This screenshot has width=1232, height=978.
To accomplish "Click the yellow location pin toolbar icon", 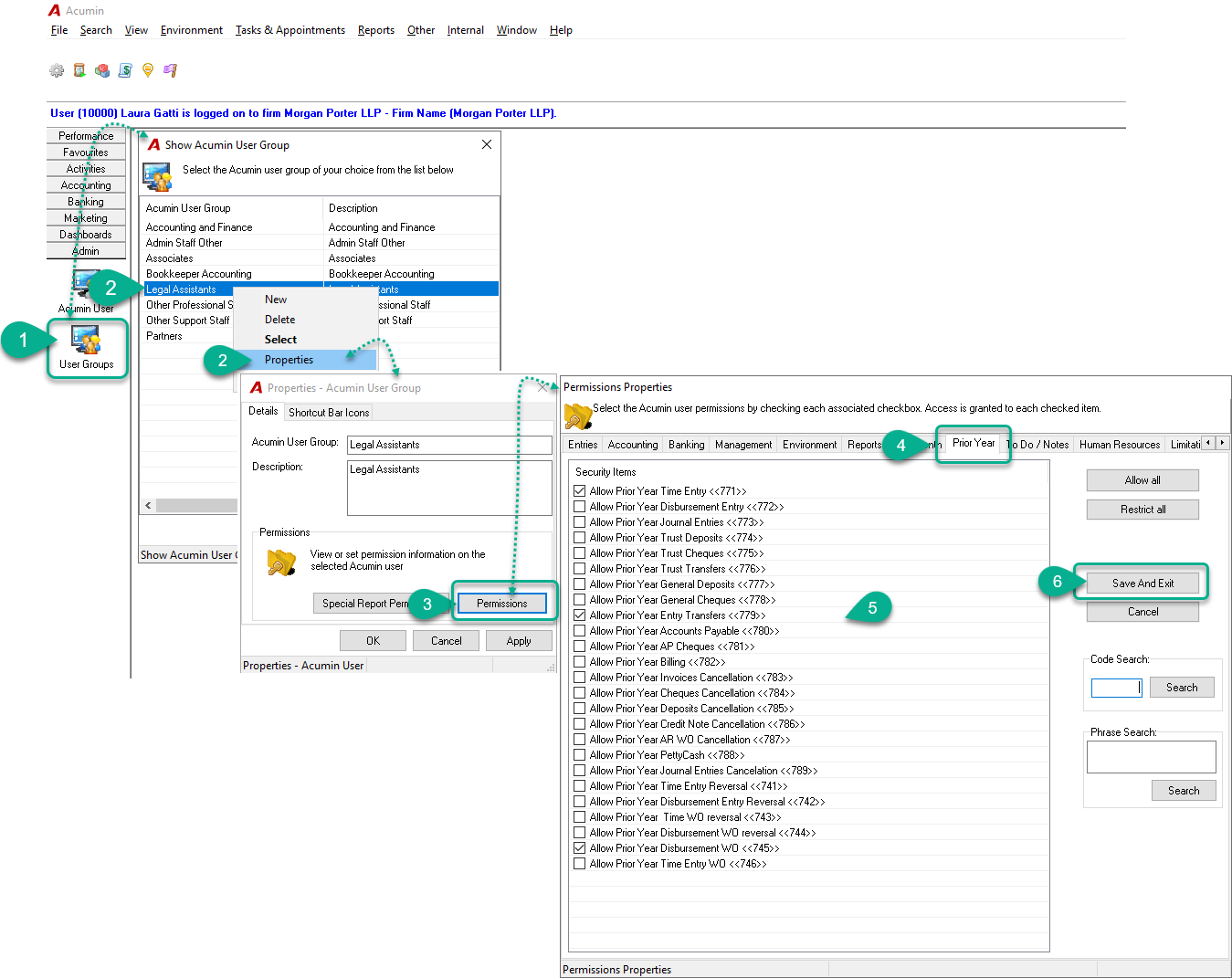I will click(x=148, y=70).
